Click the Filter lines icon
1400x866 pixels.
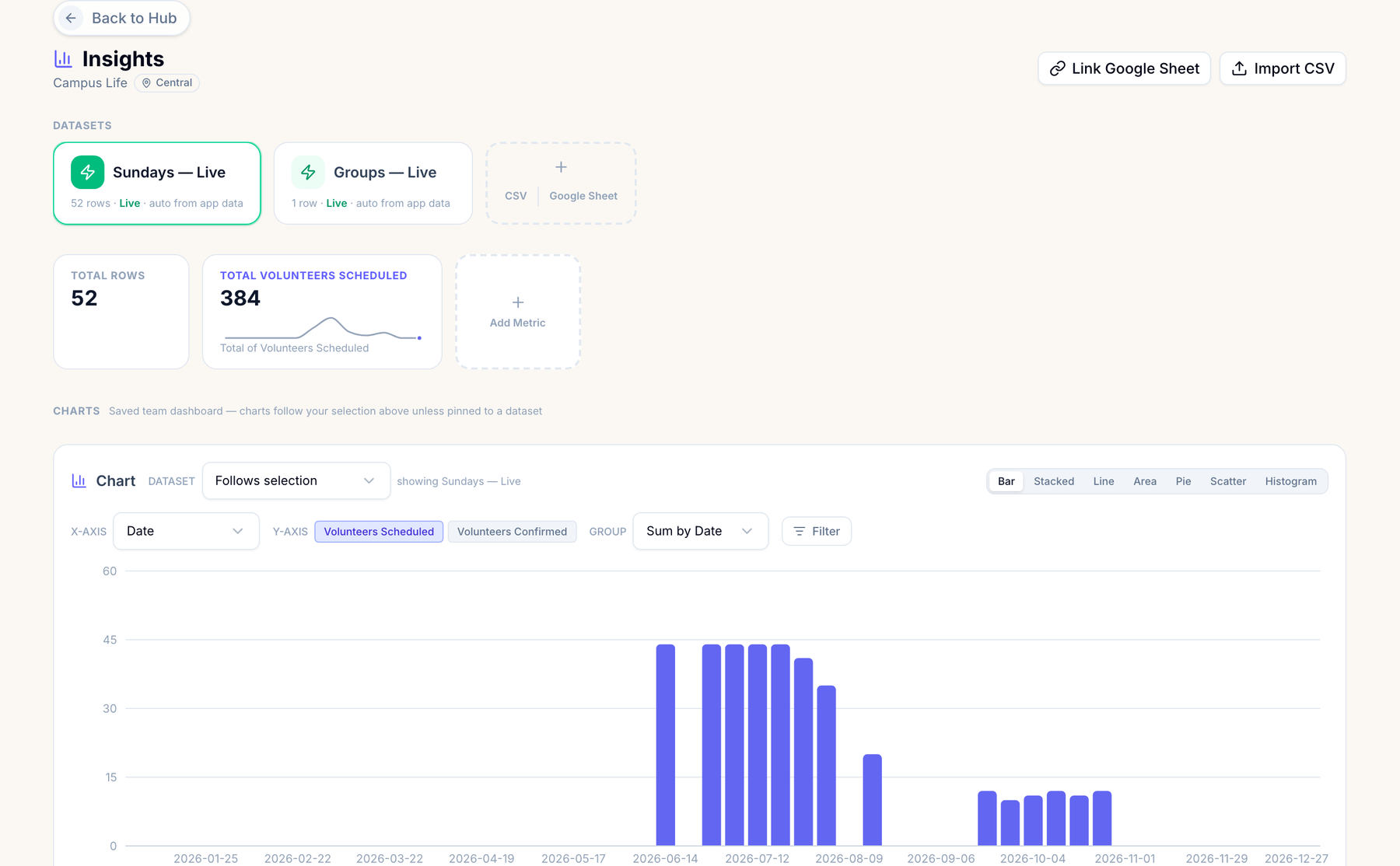pyautogui.click(x=799, y=531)
